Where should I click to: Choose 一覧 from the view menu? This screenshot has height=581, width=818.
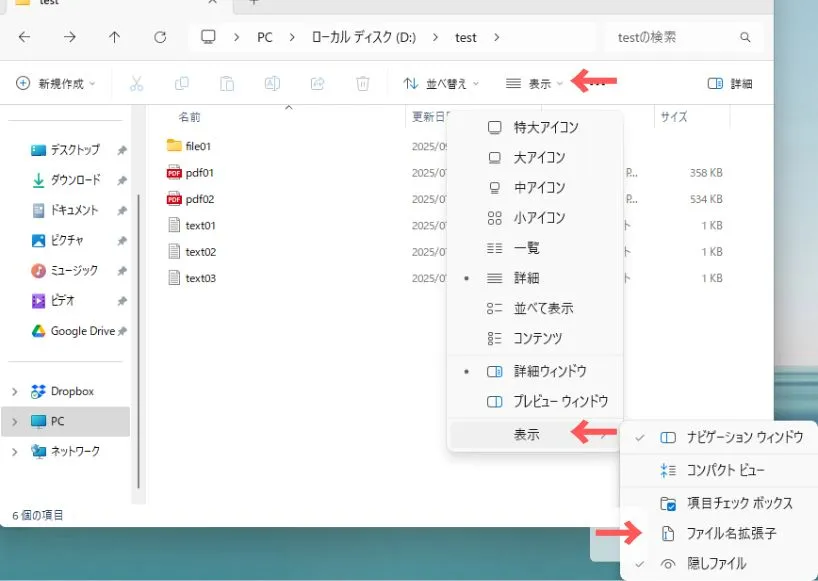(x=526, y=248)
